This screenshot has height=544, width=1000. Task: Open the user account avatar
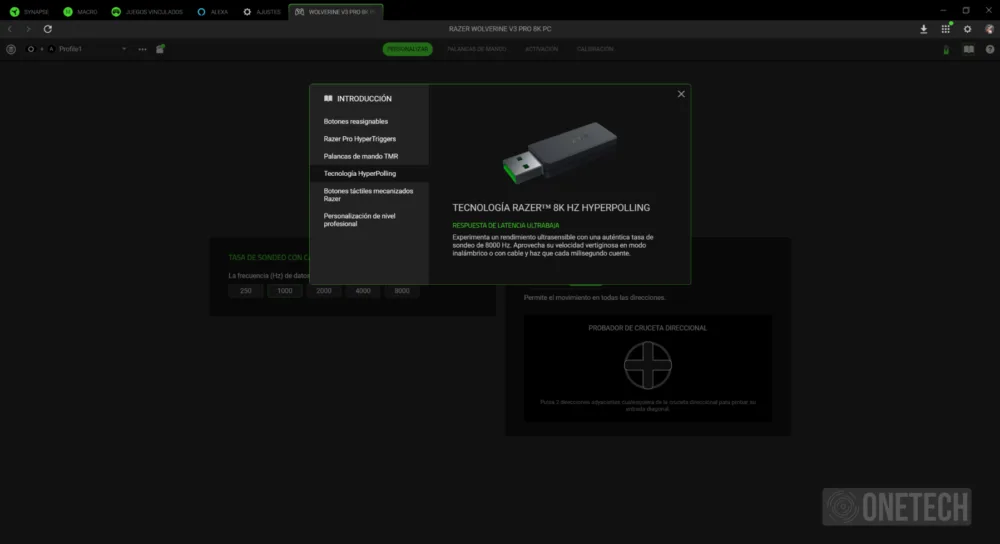pyautogui.click(x=989, y=29)
